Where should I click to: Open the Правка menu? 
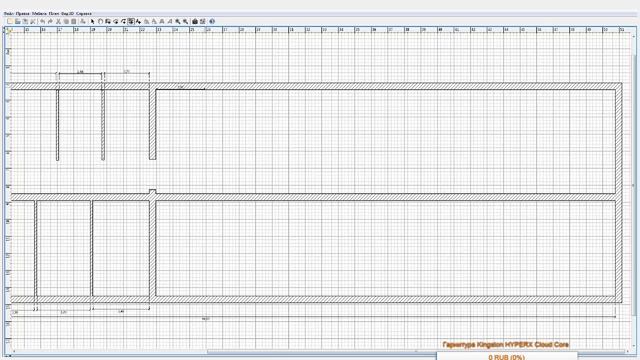pyautogui.click(x=22, y=13)
